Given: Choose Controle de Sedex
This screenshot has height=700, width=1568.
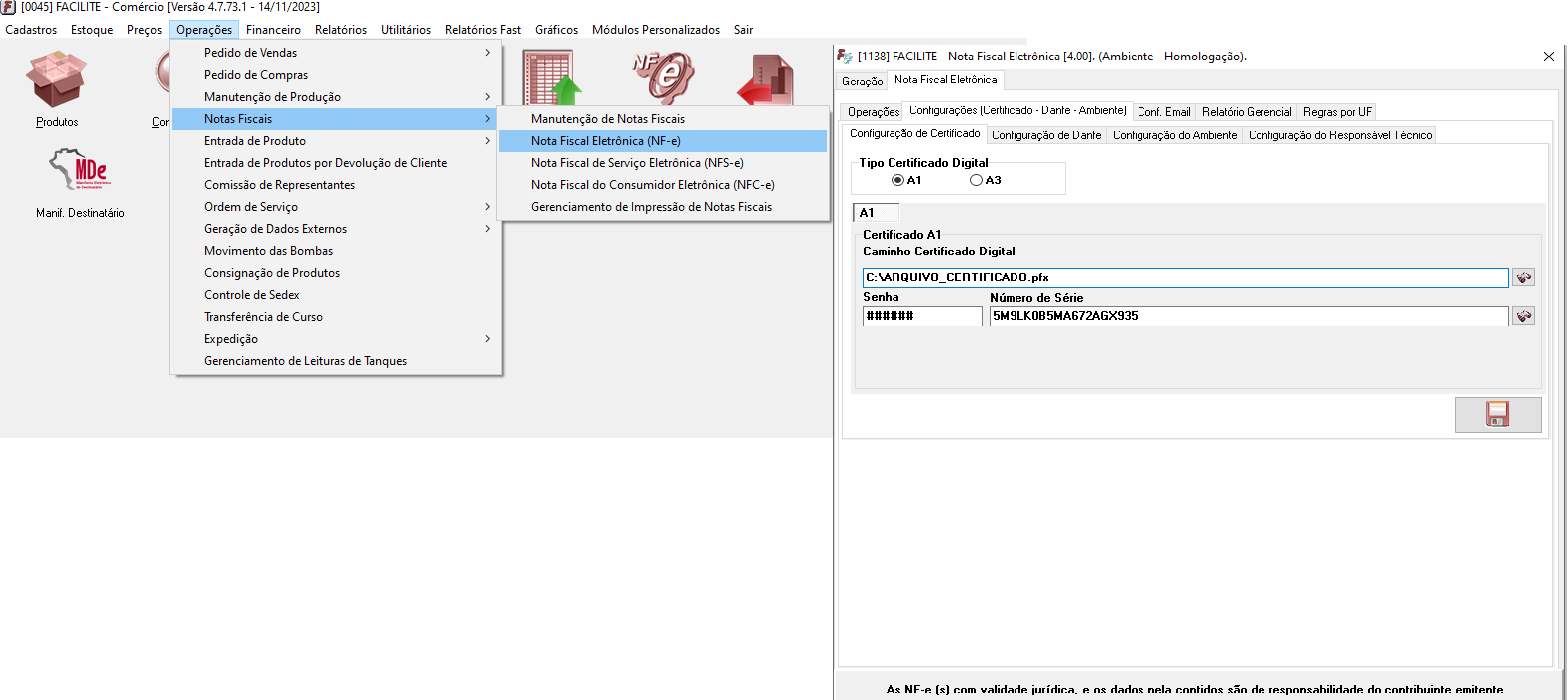Looking at the screenshot, I should (336, 295).
